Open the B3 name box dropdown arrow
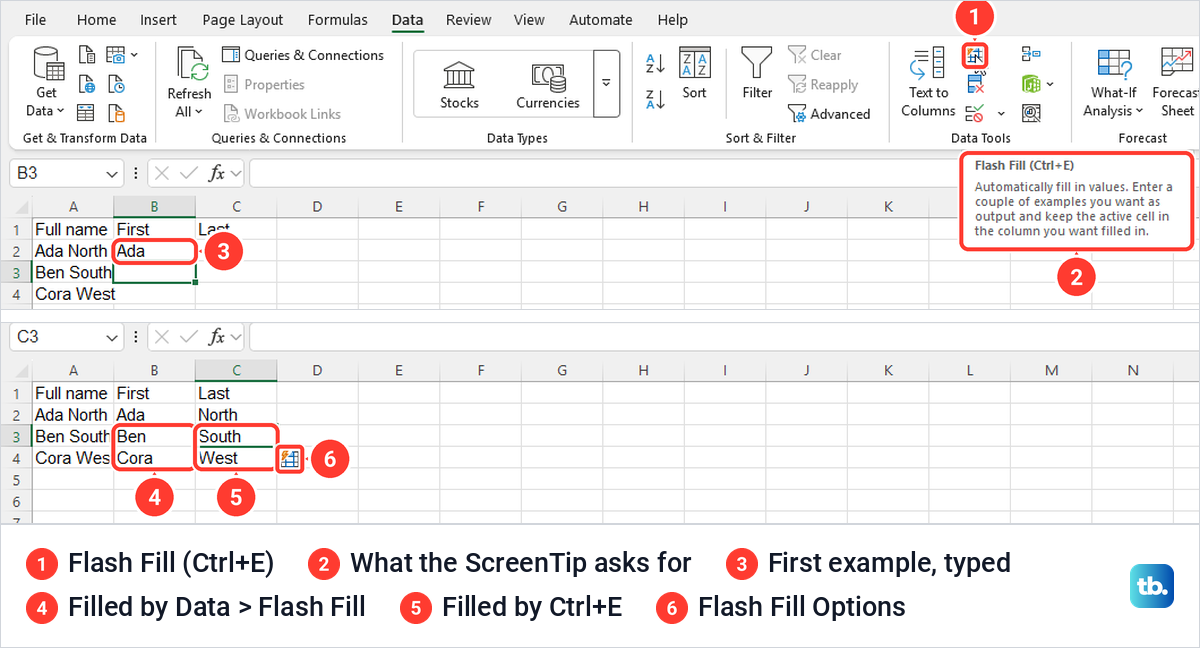 coord(112,174)
